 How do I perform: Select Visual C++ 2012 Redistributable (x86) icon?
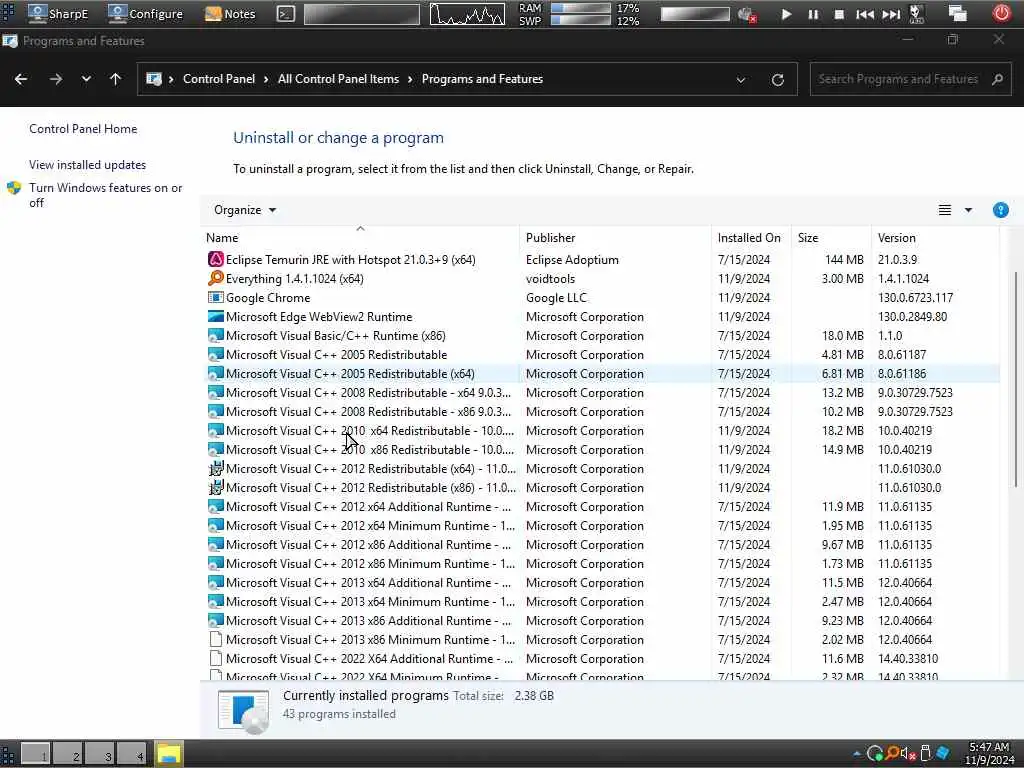pyautogui.click(x=216, y=487)
